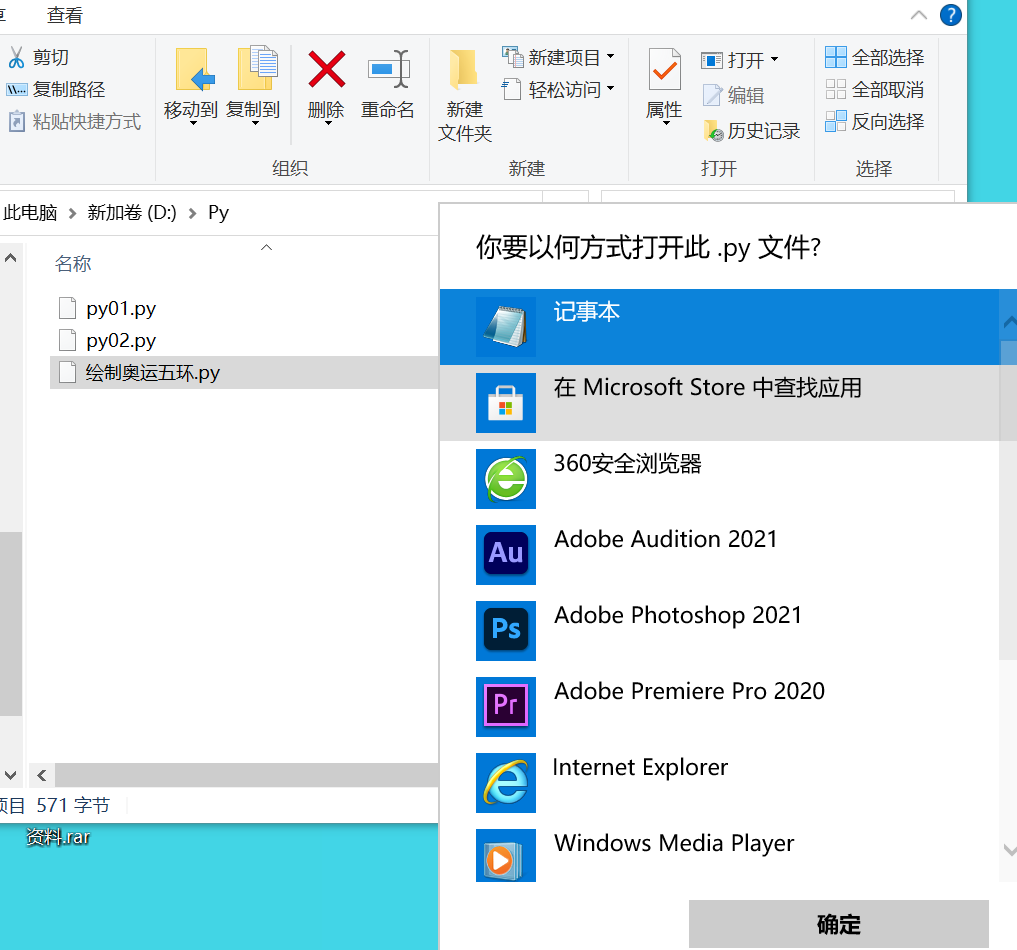
Task: Click the 复制路径 label
Action: [x=69, y=89]
